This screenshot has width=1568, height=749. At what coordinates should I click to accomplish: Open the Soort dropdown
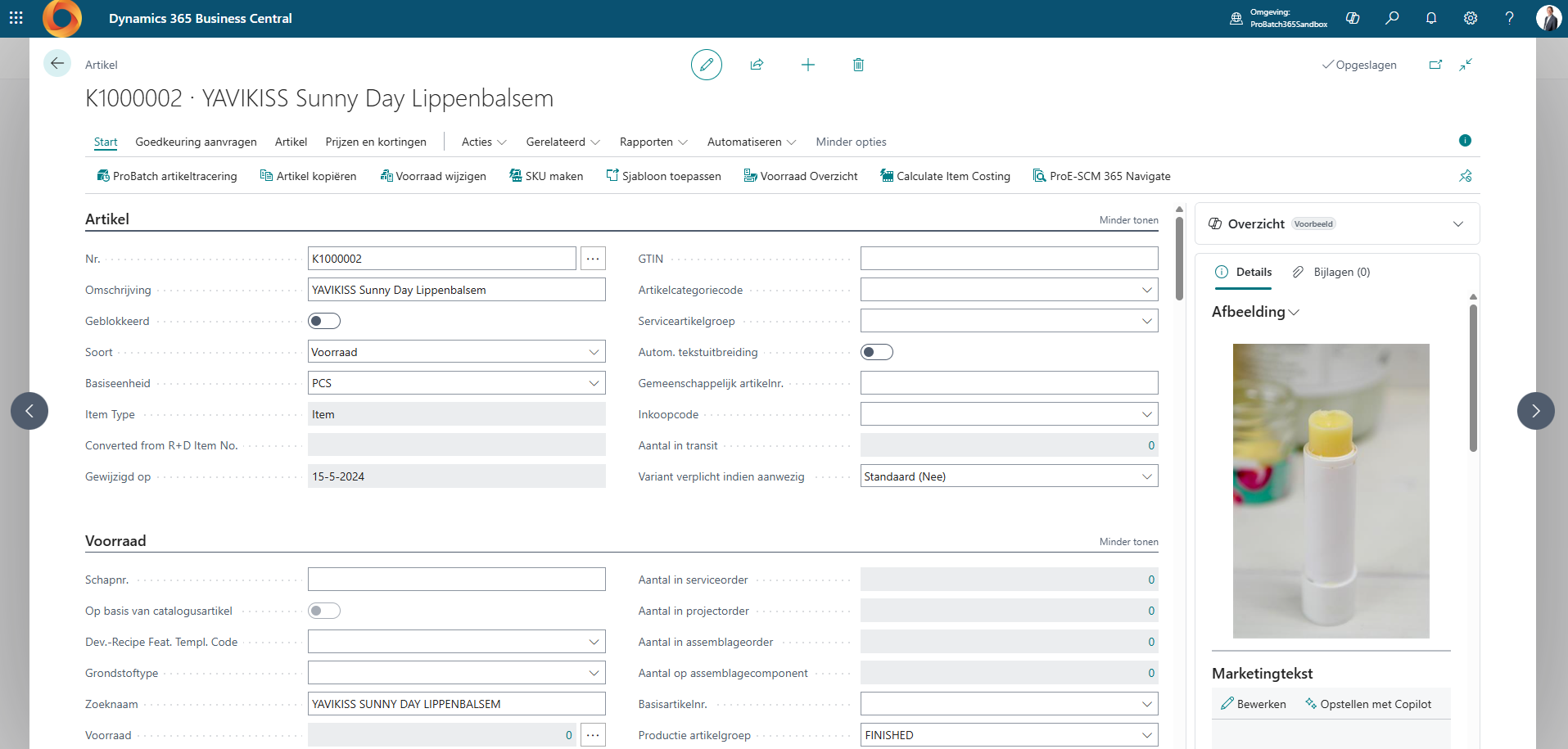tap(594, 352)
